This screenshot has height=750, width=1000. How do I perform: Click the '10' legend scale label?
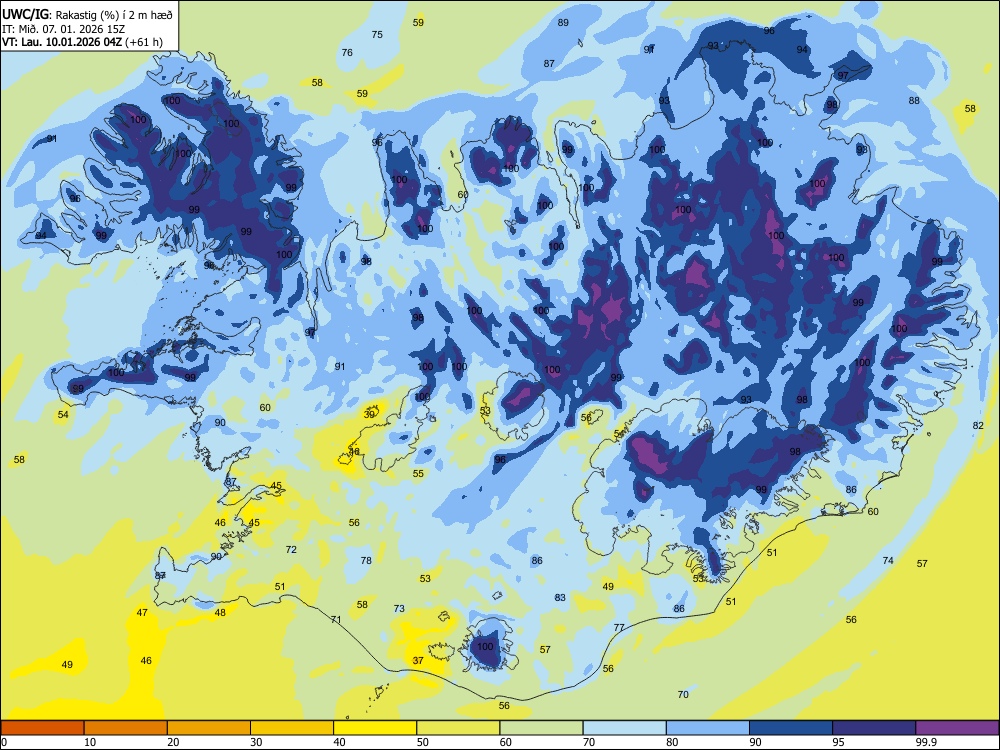point(90,742)
